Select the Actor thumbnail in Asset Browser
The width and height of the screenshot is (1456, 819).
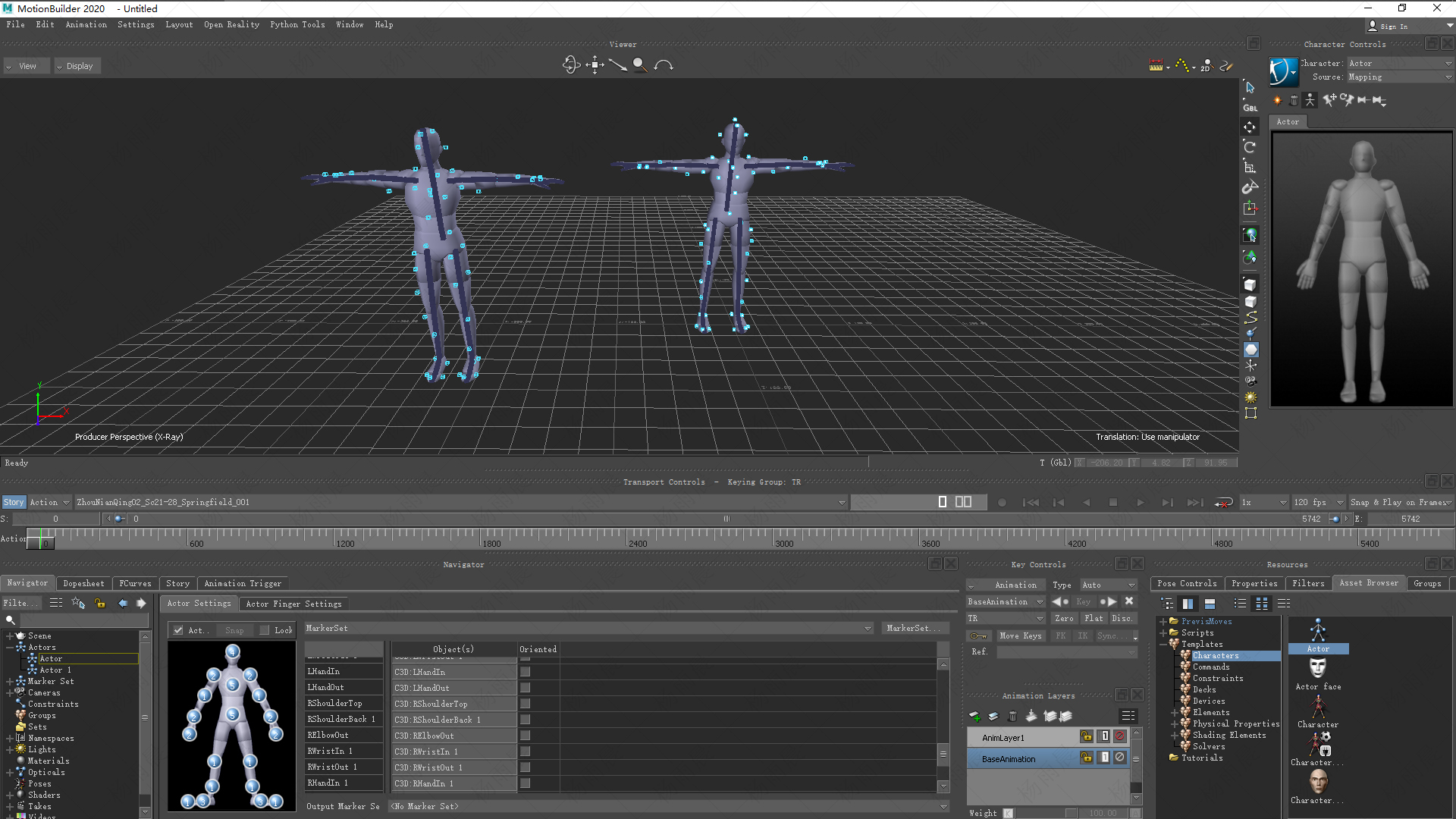1318,637
